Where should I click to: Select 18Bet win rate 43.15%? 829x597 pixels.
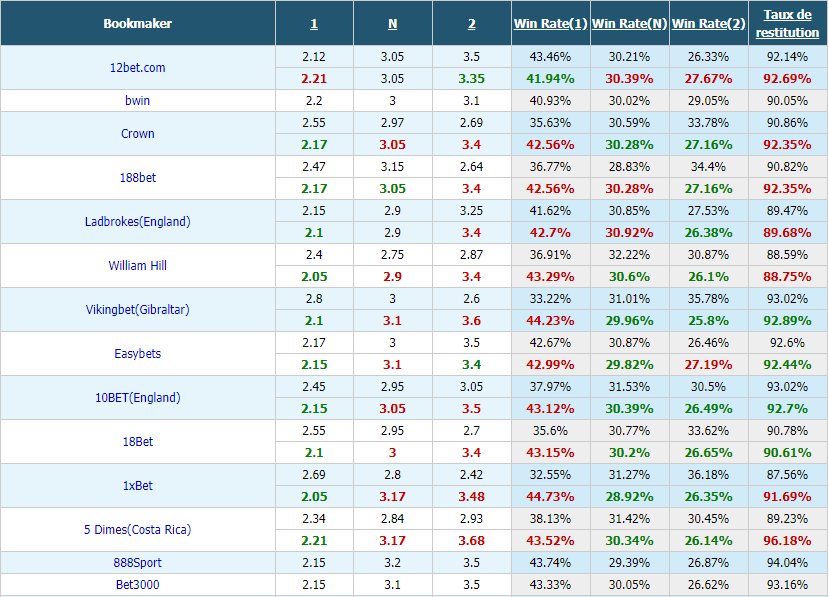550,453
